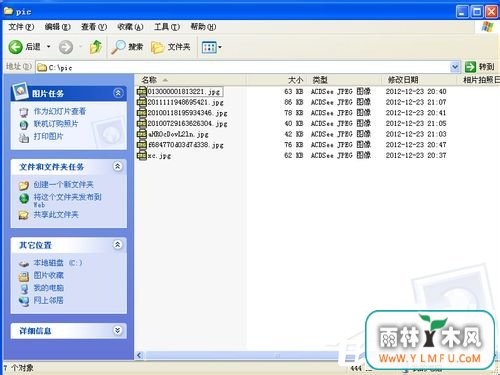Viewport: 500px width, 375px height.
Task: Sort by 相片拍照日期 column header
Action: pos(478,80)
